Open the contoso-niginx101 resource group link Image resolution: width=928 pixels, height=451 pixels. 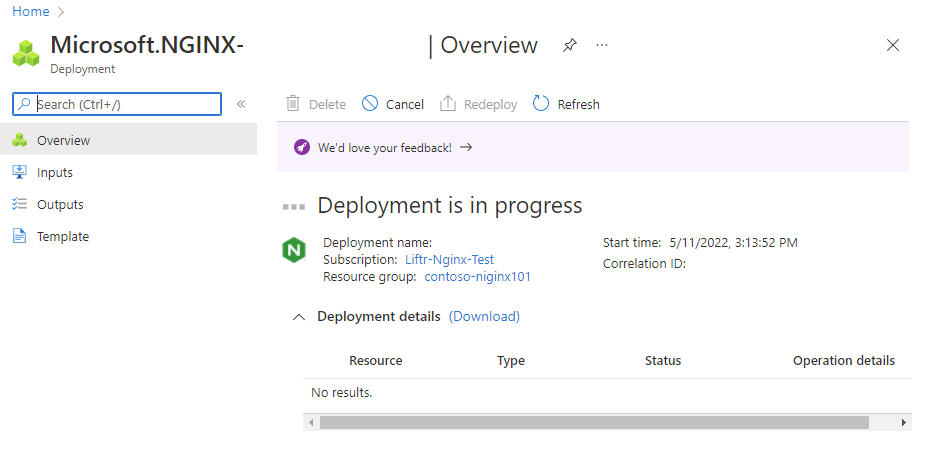pyautogui.click(x=478, y=276)
